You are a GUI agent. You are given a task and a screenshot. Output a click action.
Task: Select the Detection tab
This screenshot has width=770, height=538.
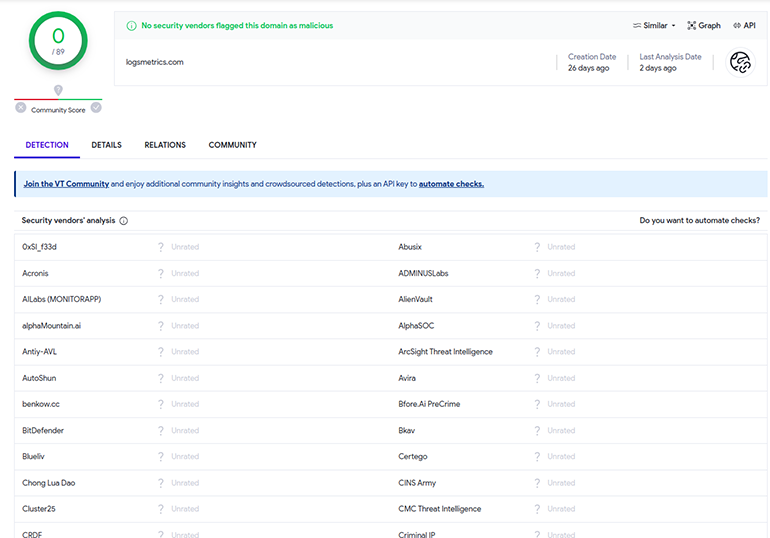tap(47, 145)
